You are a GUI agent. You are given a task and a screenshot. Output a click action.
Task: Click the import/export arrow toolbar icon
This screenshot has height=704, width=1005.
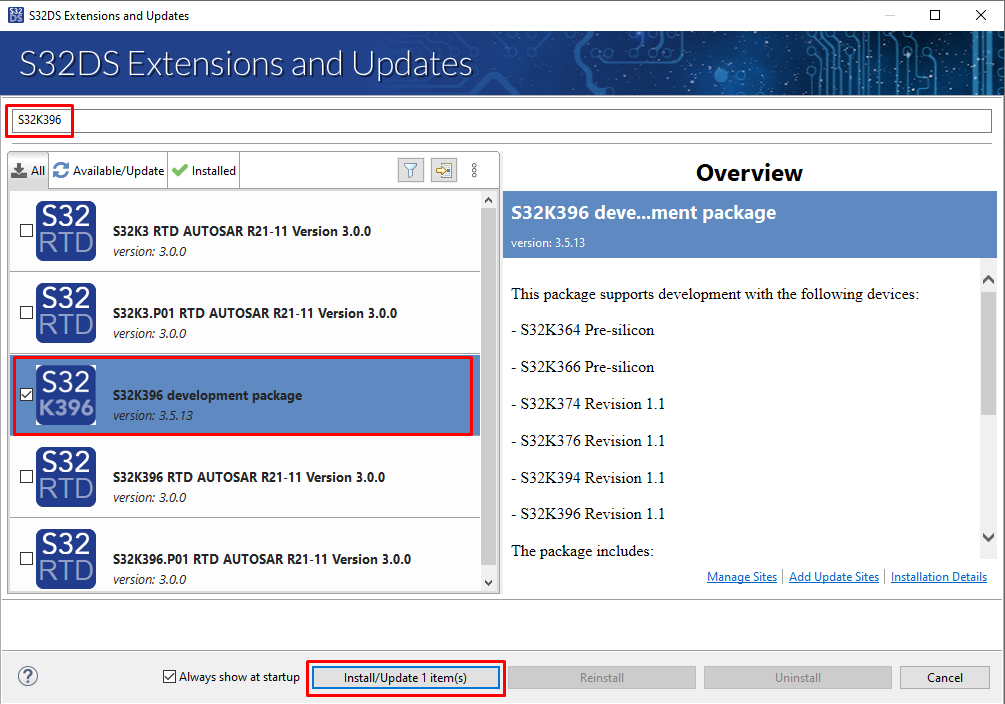click(x=444, y=170)
